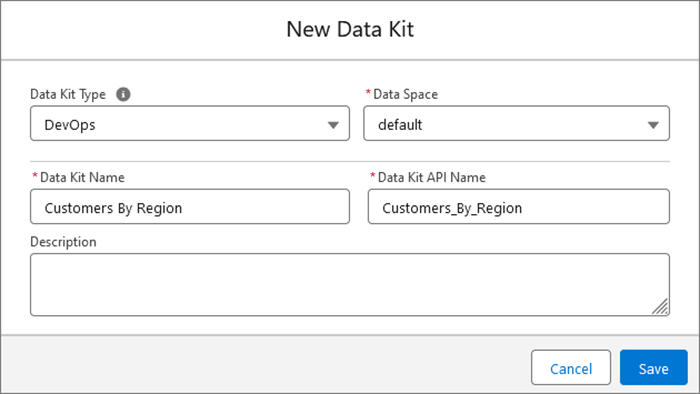Click the Data Kit API Name label
The image size is (700, 394).
tap(431, 177)
